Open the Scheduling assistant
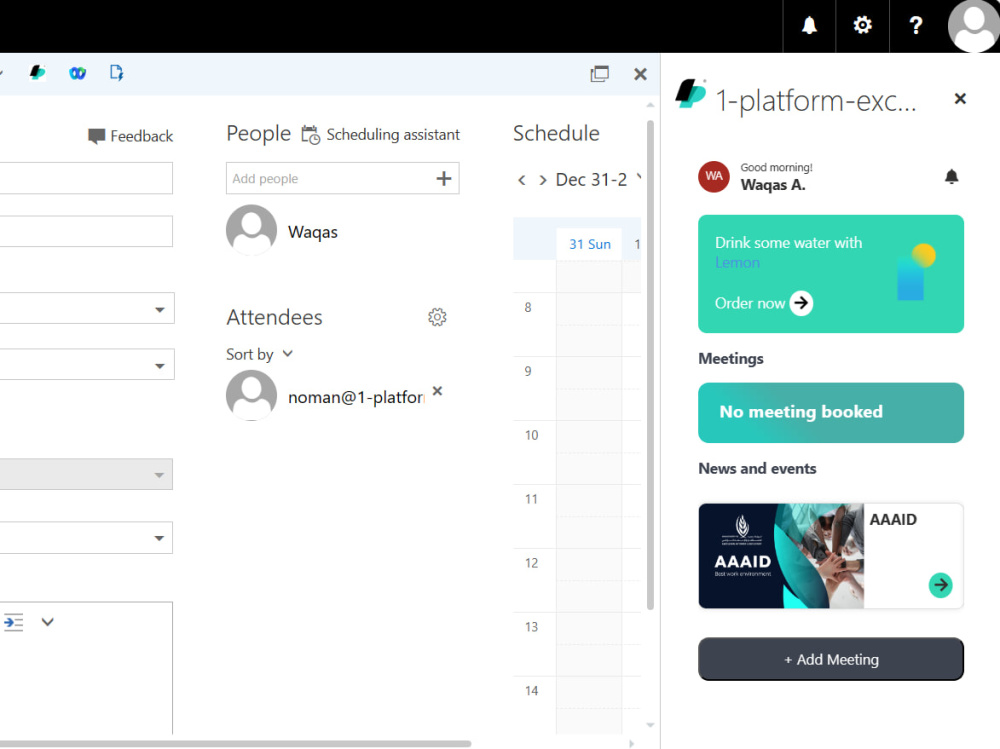The height and width of the screenshot is (749, 1000). pos(381,135)
